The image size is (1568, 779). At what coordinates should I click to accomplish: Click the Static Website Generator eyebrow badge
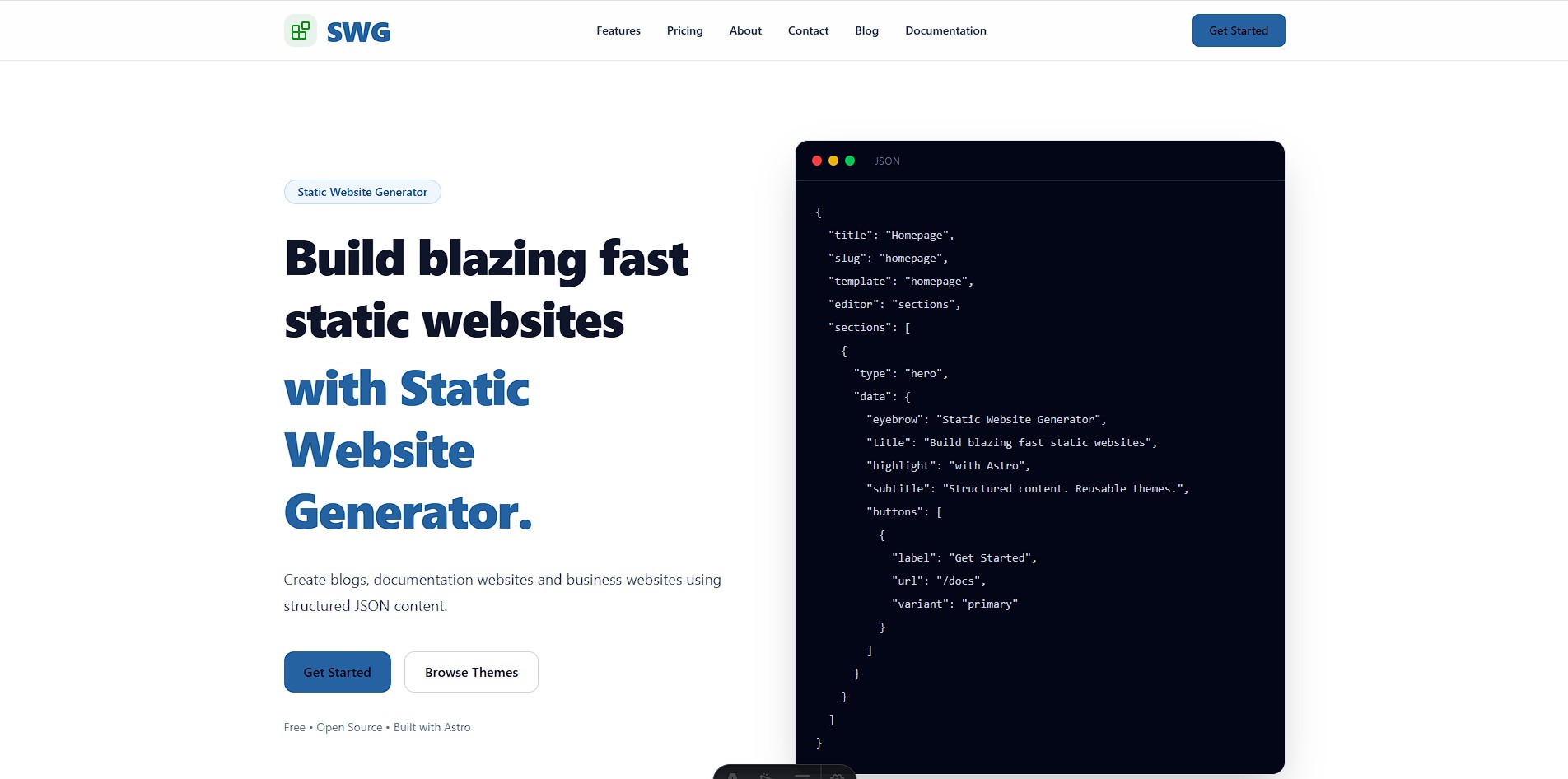click(362, 192)
